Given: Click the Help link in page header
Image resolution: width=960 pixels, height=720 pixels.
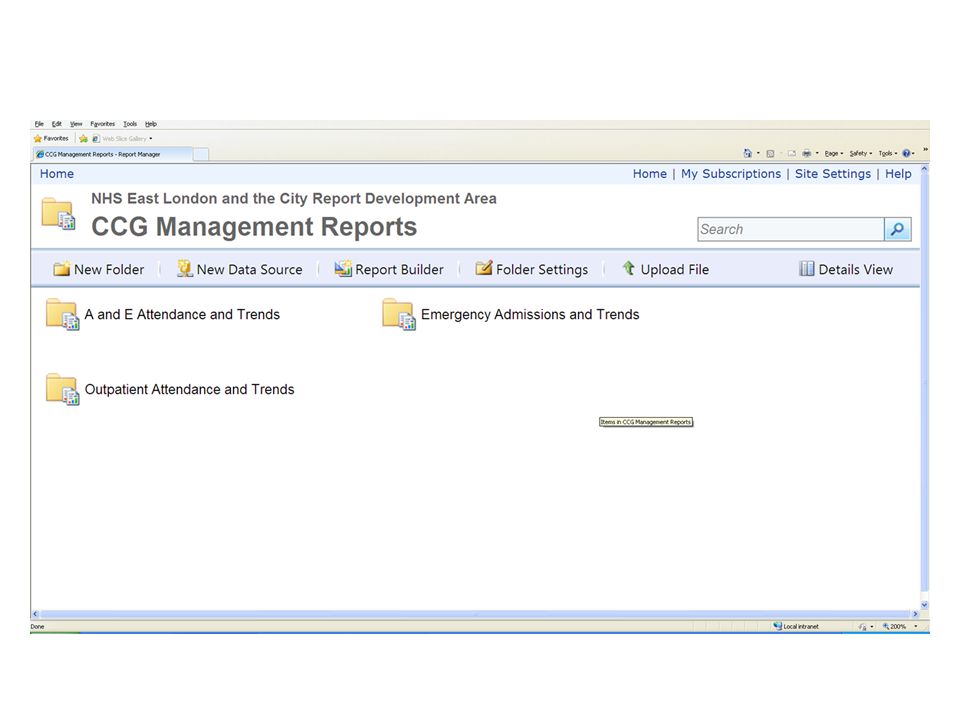Looking at the screenshot, I should 898,174.
